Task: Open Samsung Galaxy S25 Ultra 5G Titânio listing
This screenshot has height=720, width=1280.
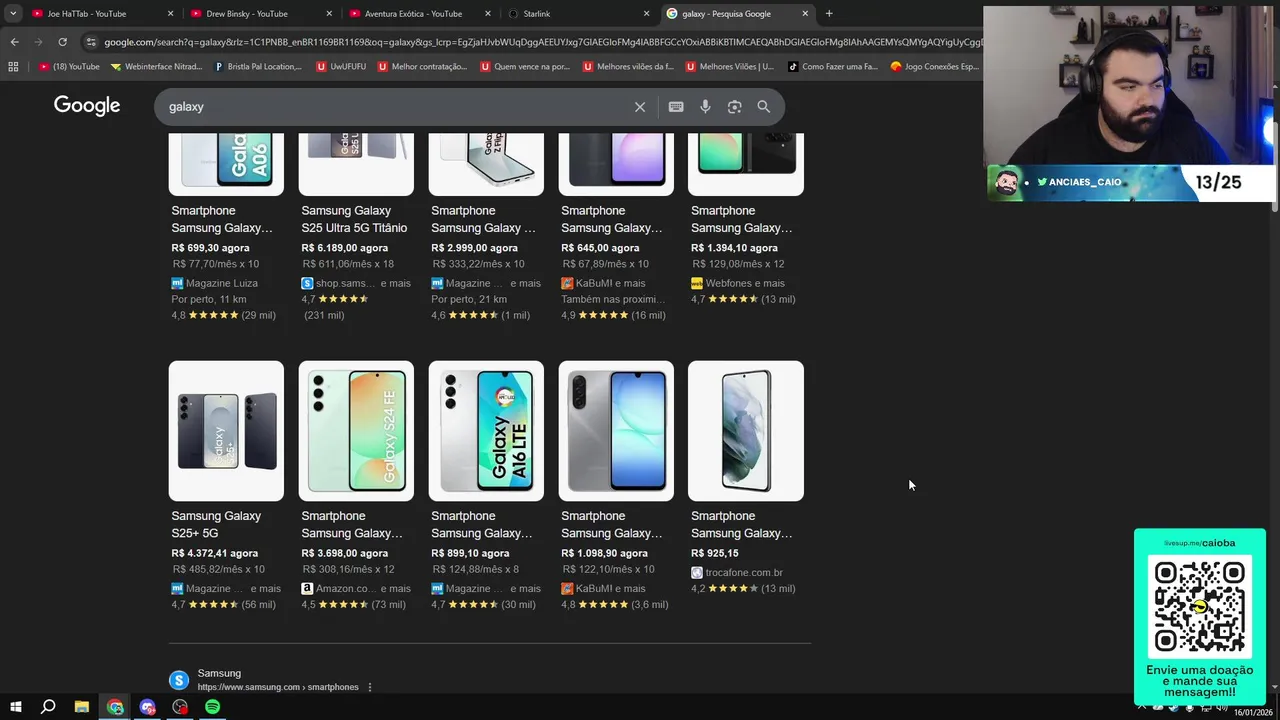Action: (x=354, y=219)
